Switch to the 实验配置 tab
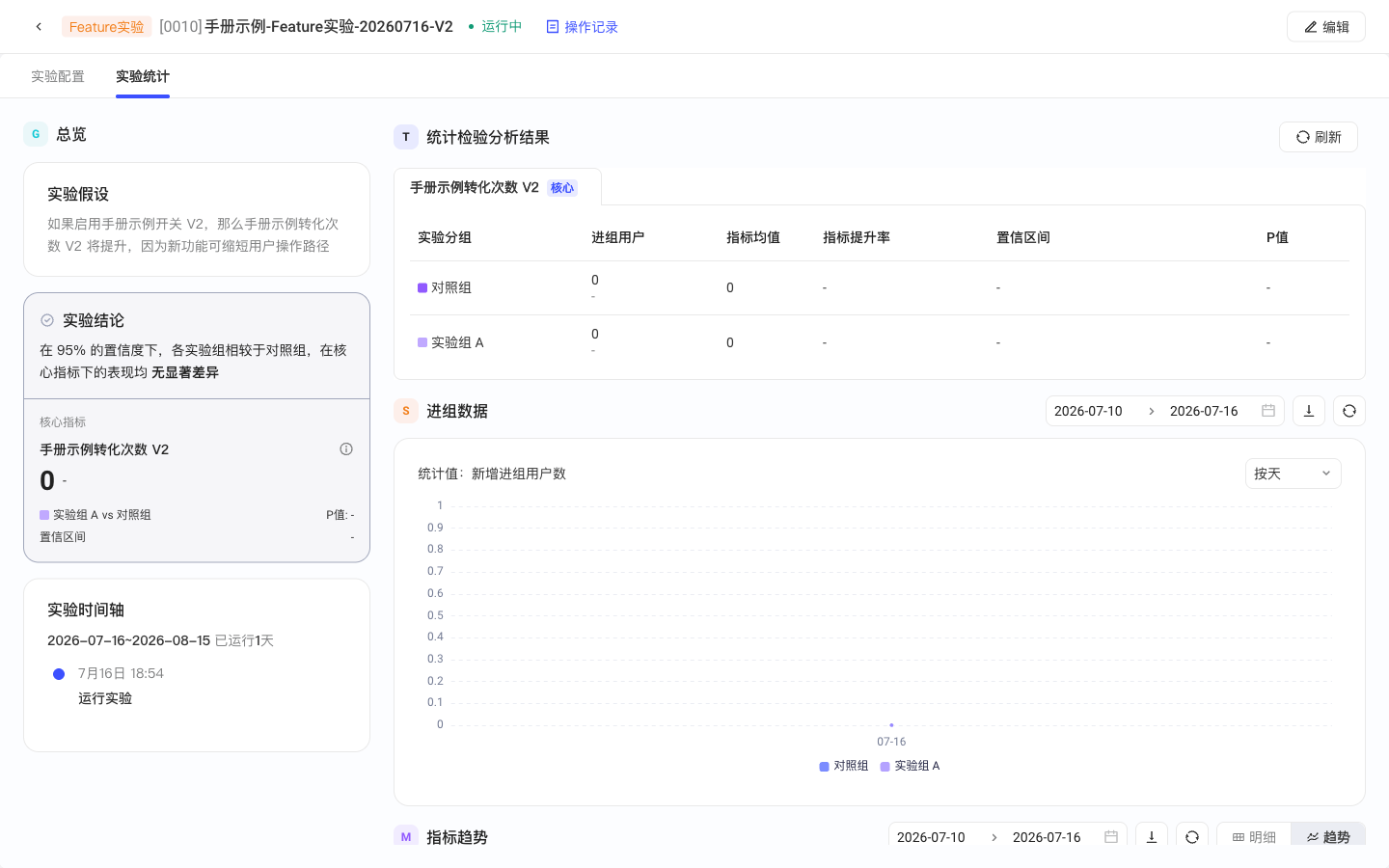 (58, 76)
